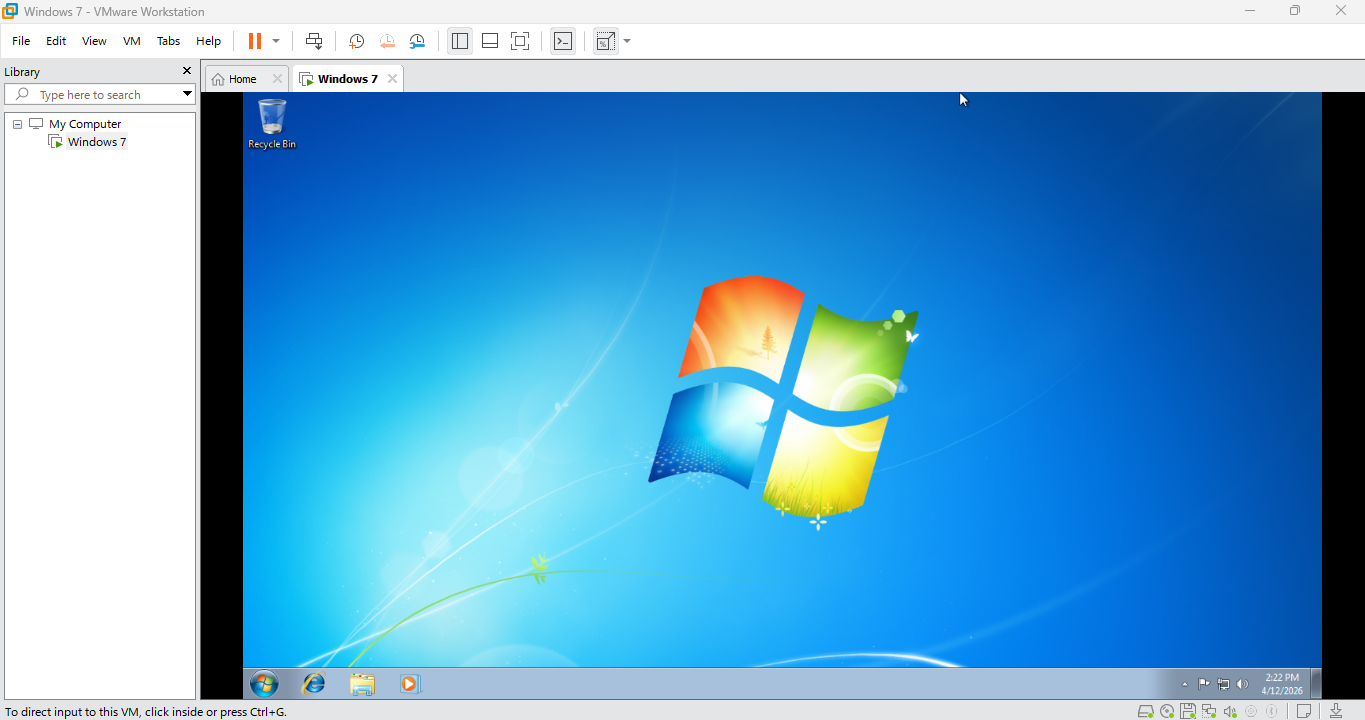Viewport: 1365px width, 720px height.
Task: Select Windows 7 in the Library tree
Action: pyautogui.click(x=96, y=141)
